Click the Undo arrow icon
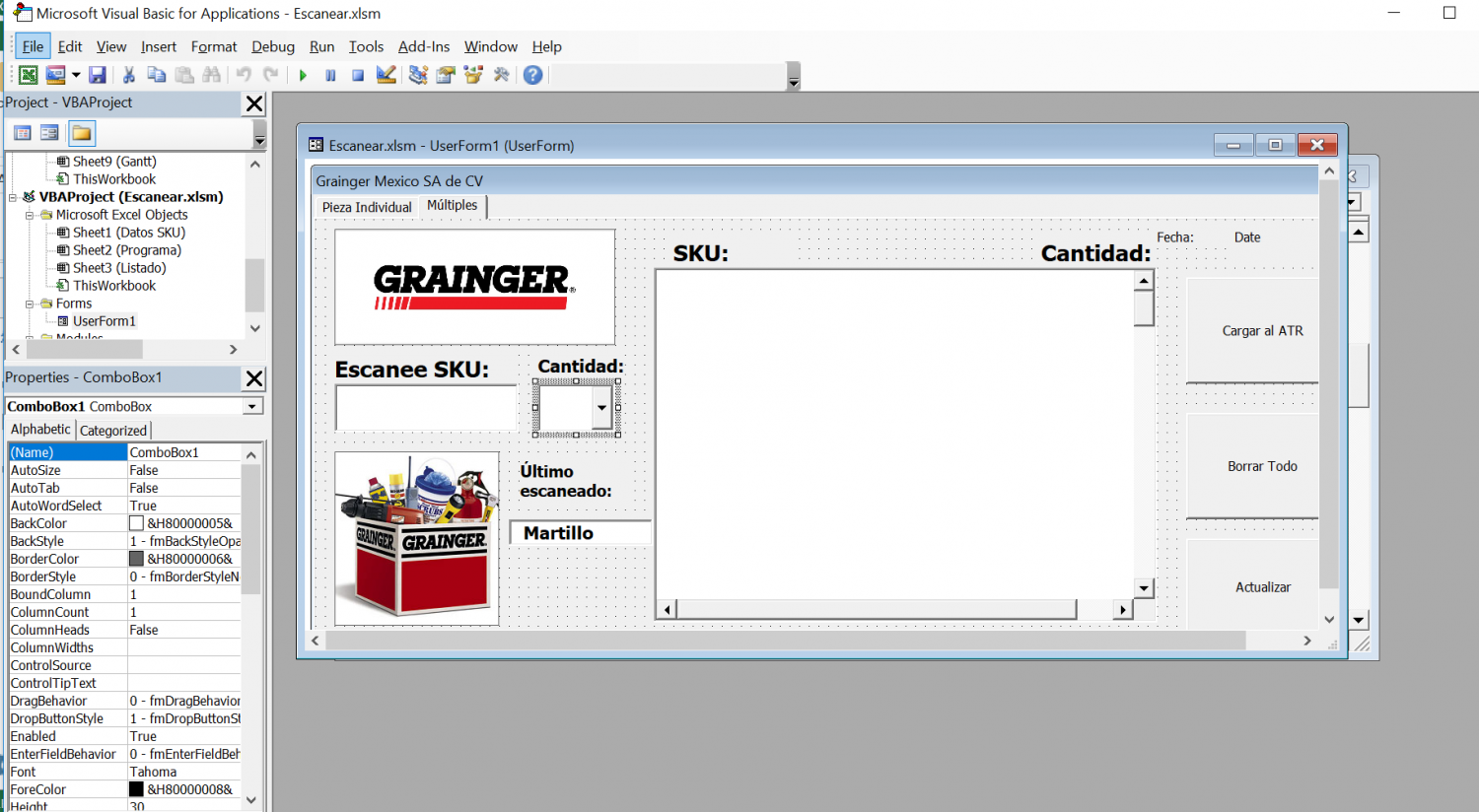The height and width of the screenshot is (812, 1479). click(244, 75)
